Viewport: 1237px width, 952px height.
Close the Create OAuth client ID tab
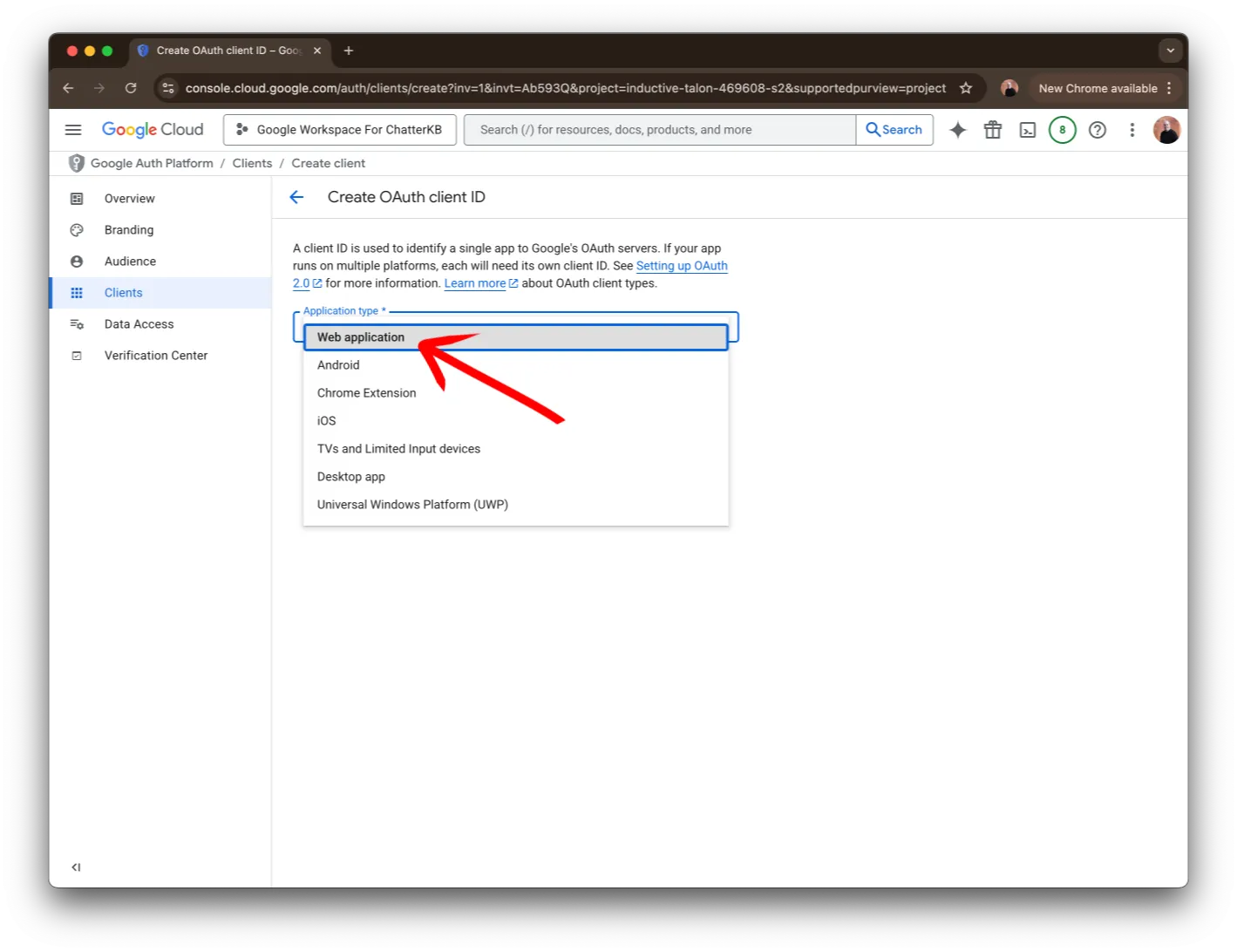pos(317,51)
